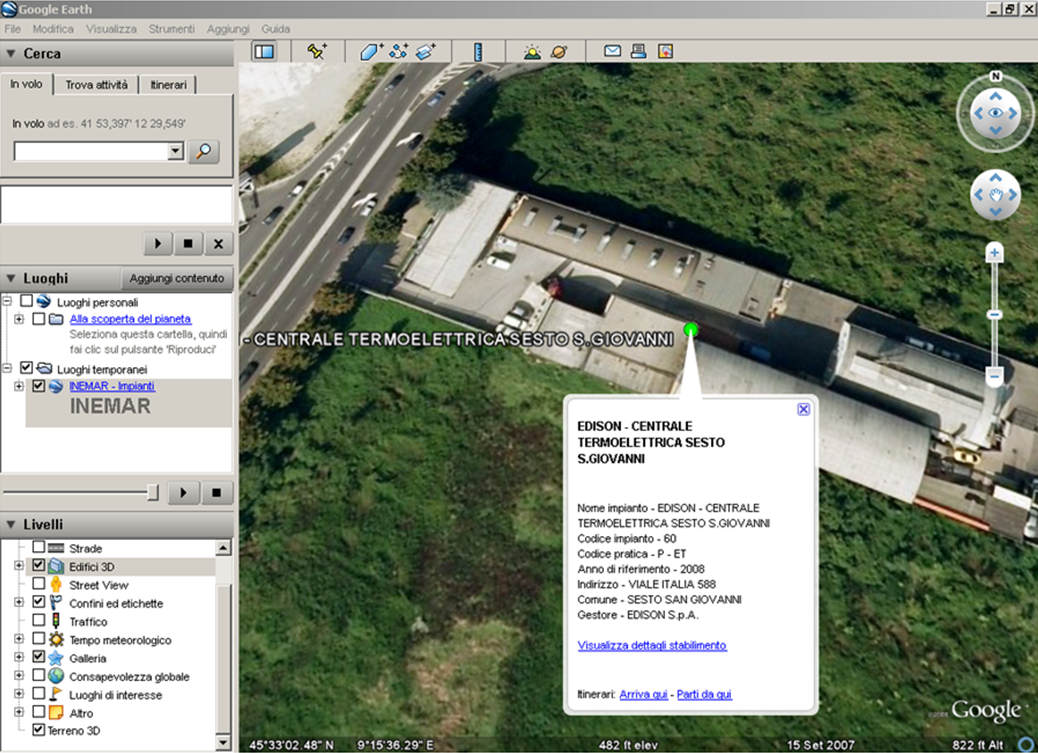This screenshot has height=753, width=1038.
Task: Click the Street View pegman layer icon
Action: (x=56, y=585)
